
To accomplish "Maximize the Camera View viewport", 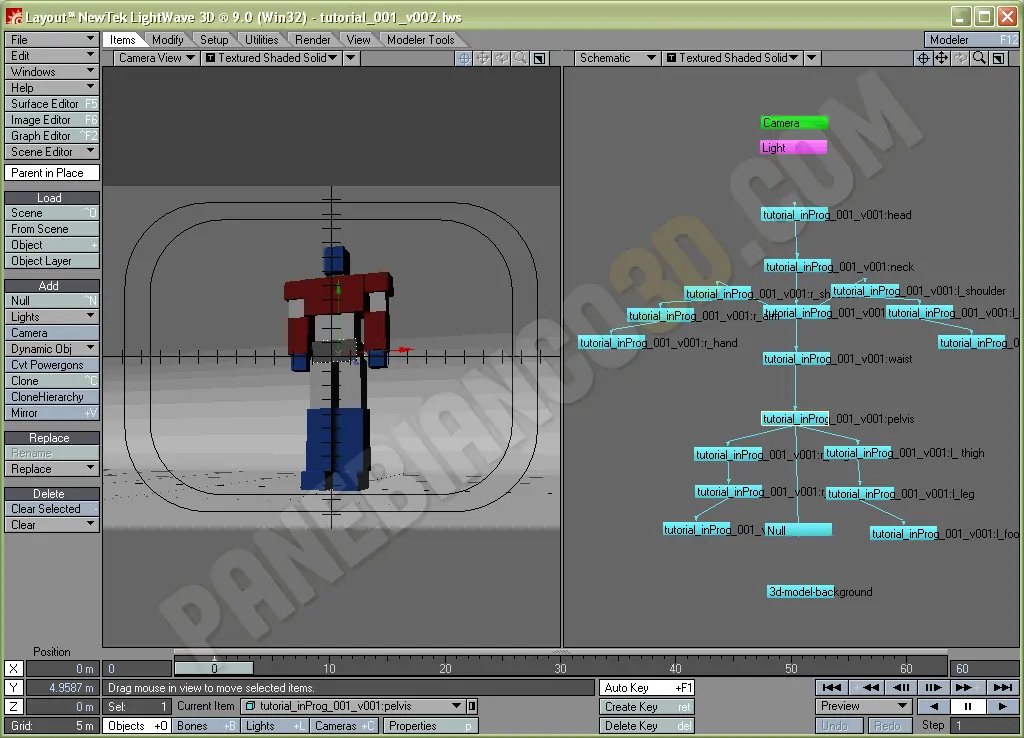I will pos(539,58).
